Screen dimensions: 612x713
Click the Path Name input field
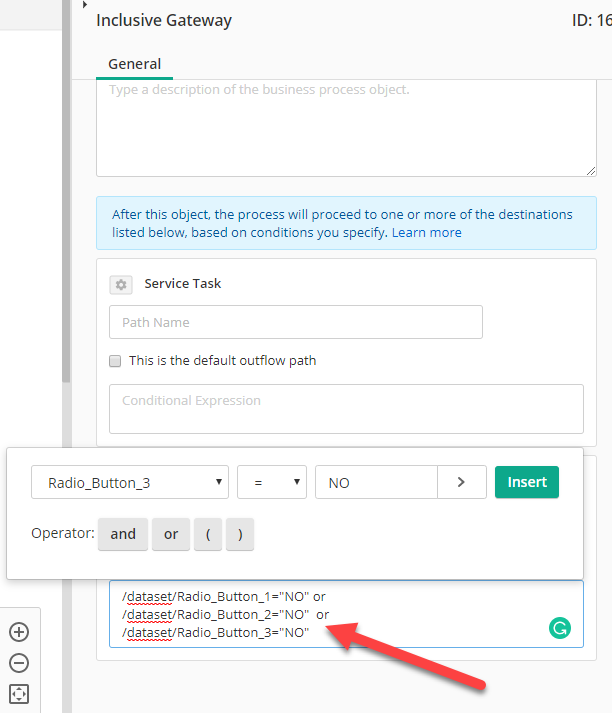pyautogui.click(x=296, y=322)
